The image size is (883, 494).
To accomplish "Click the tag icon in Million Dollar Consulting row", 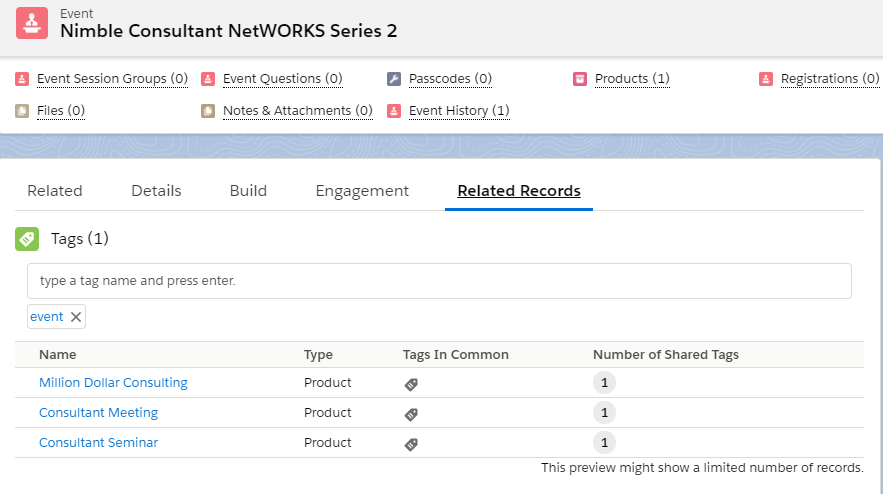I will pos(411,384).
